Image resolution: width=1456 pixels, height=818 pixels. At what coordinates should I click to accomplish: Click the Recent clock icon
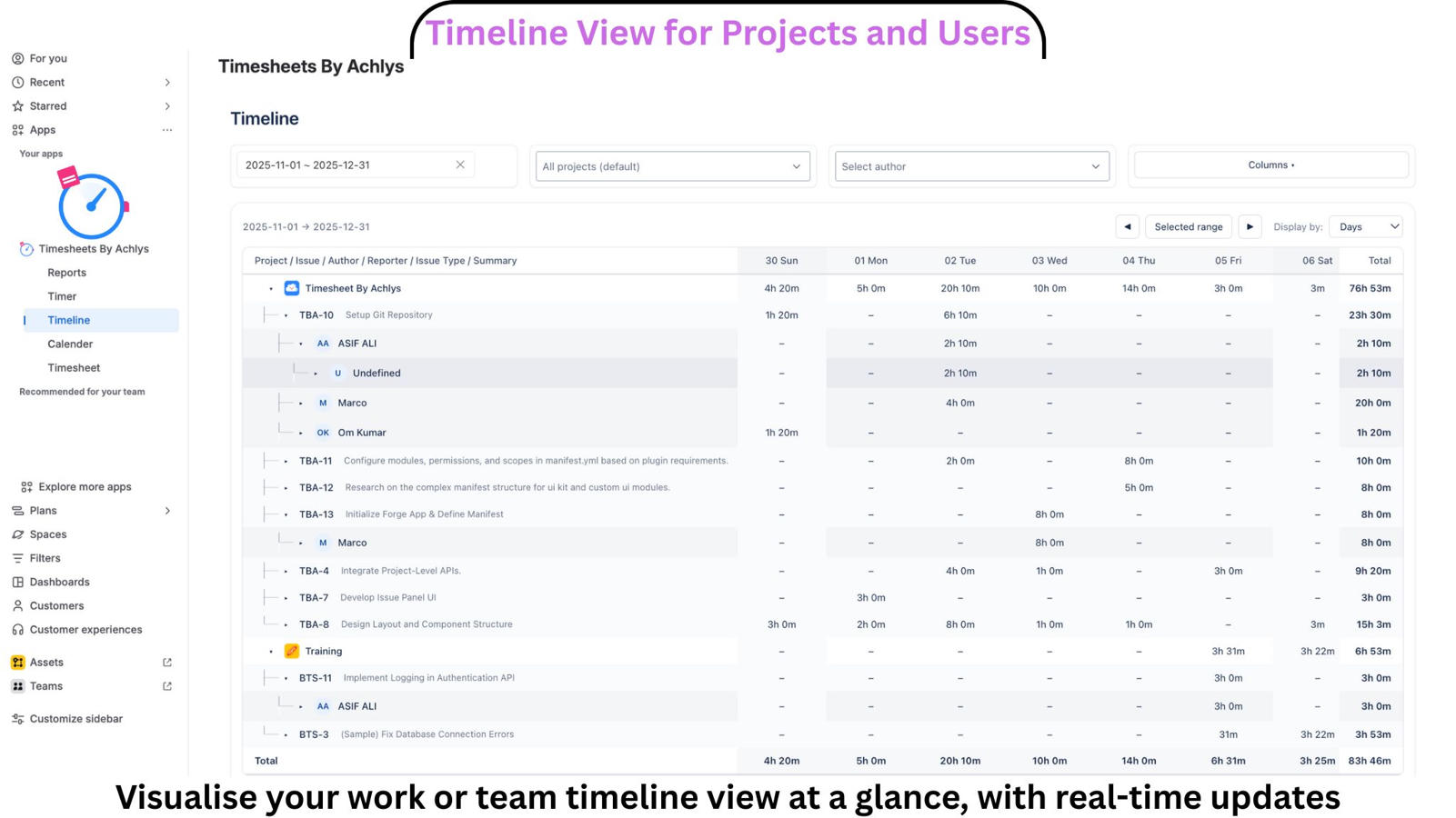[x=18, y=82]
